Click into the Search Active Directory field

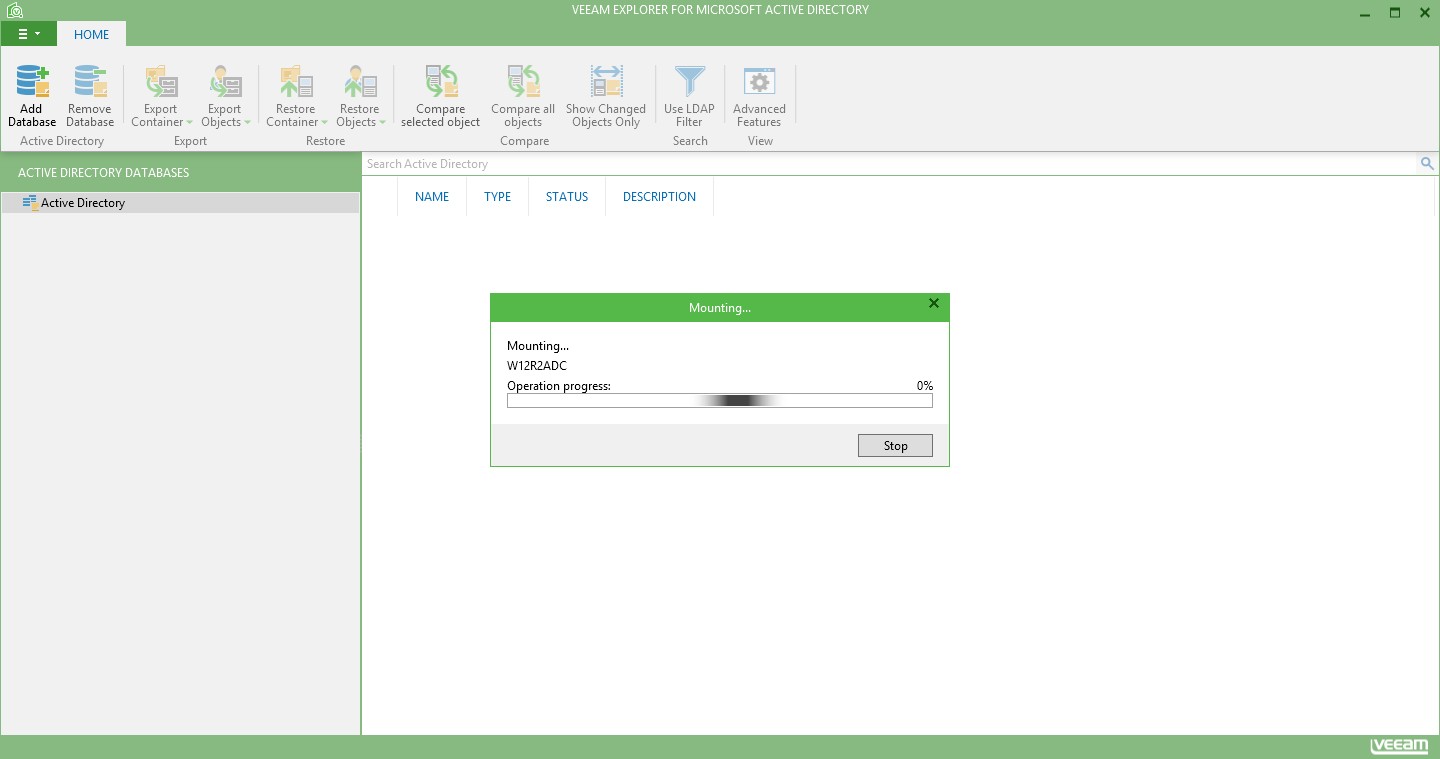[889, 164]
